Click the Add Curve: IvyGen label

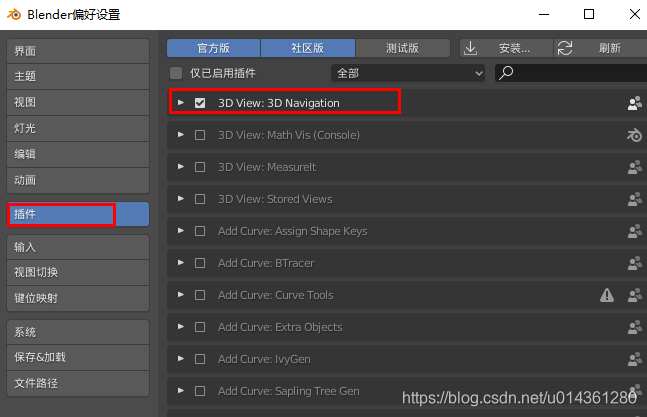pyautogui.click(x=264, y=359)
